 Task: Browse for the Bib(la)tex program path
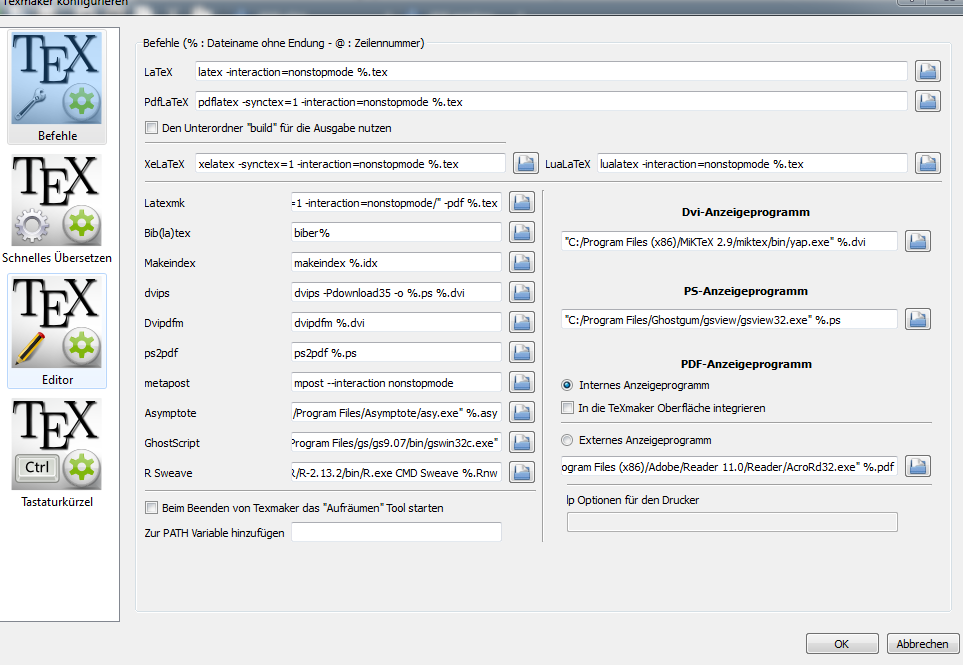point(521,231)
